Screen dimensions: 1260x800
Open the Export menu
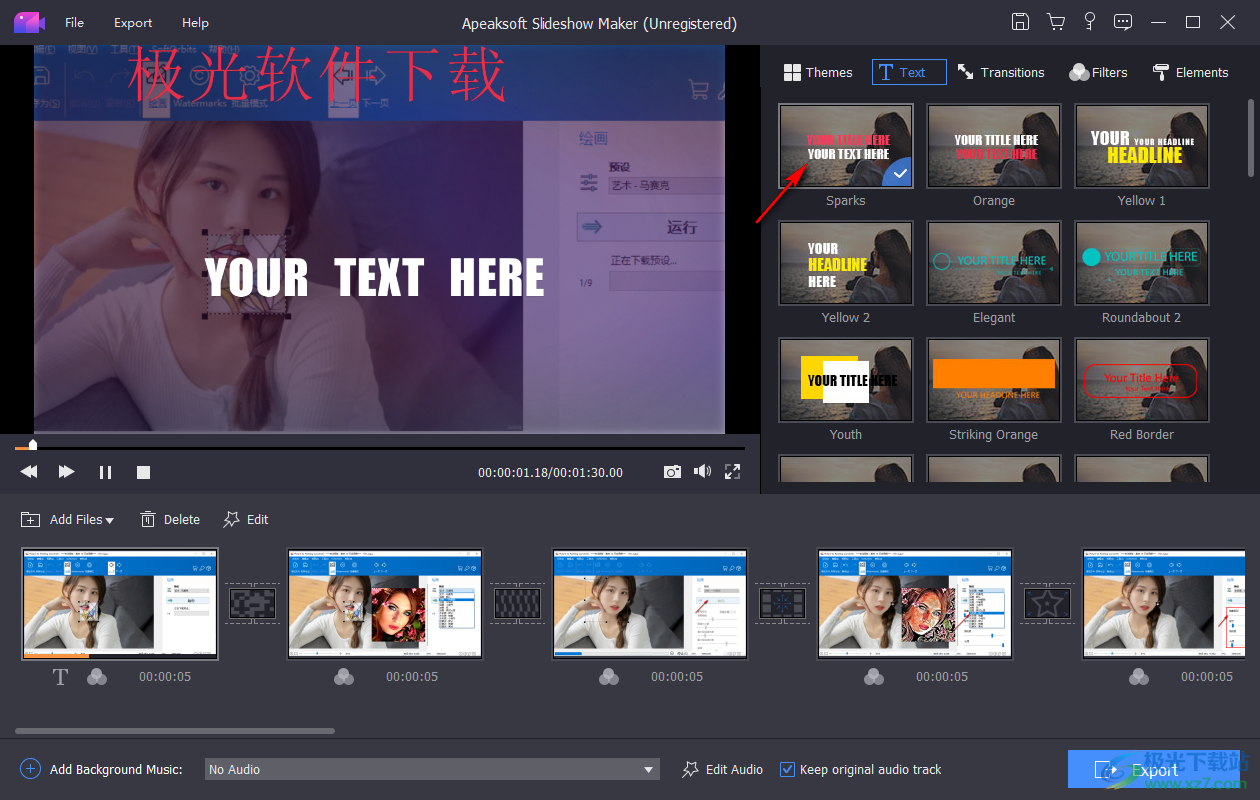click(x=133, y=22)
